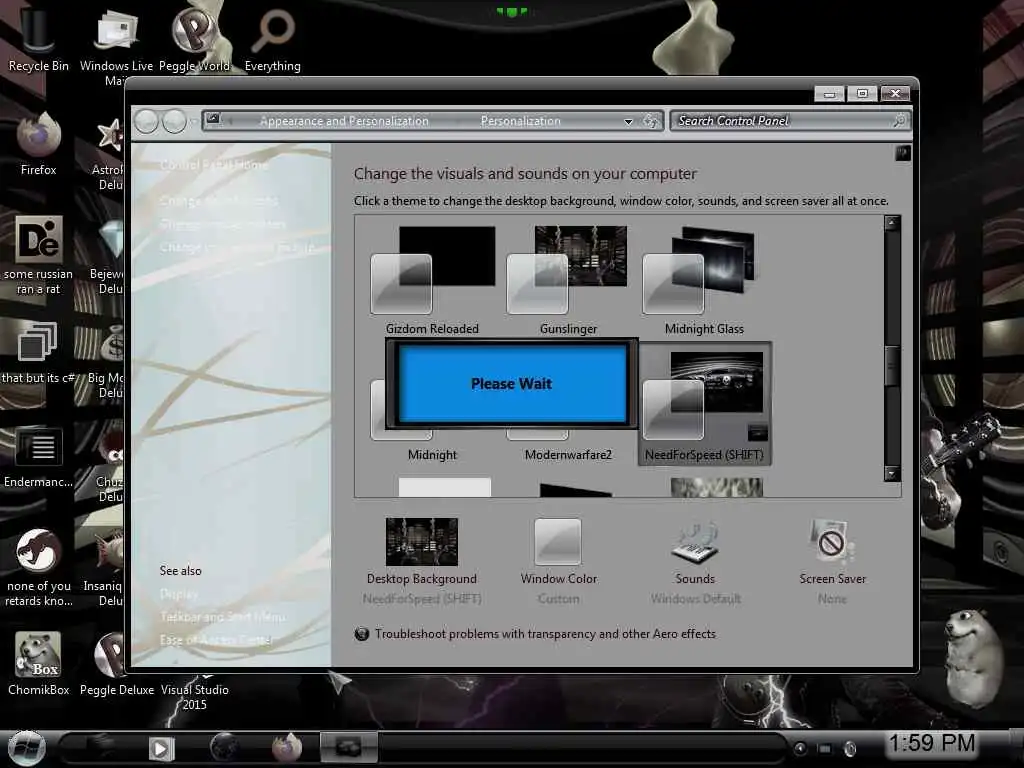The image size is (1024, 768).
Task: Open Screen Saver settings icon
Action: 831,542
